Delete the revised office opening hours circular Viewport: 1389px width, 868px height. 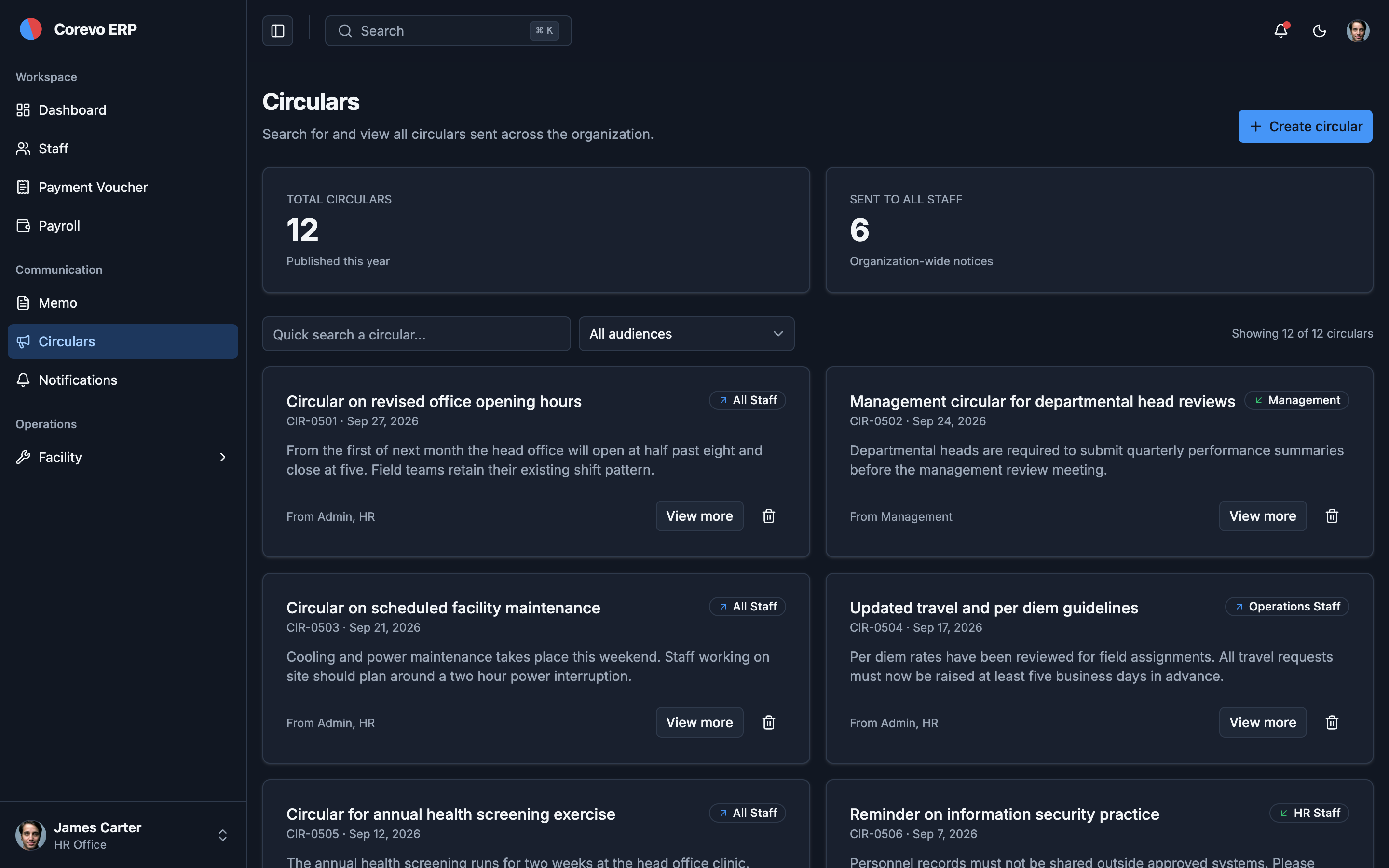(x=769, y=516)
